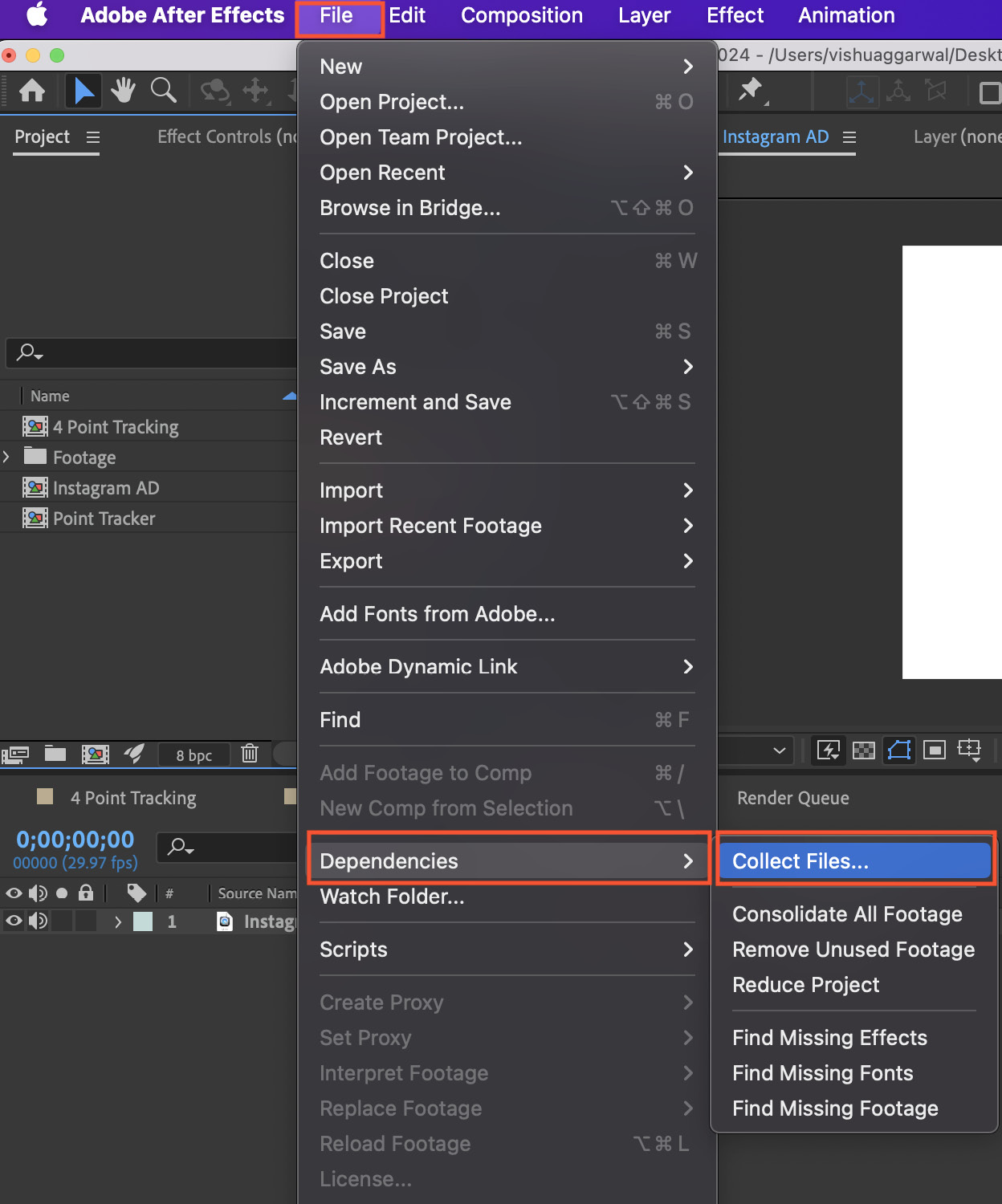Open the Project panel hamburger menu
The image size is (1002, 1204).
click(x=93, y=137)
